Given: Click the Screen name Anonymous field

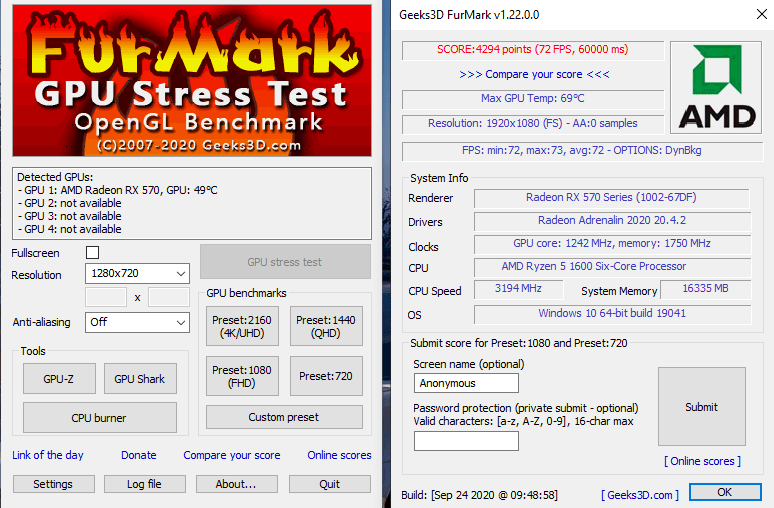Looking at the screenshot, I should (x=466, y=383).
